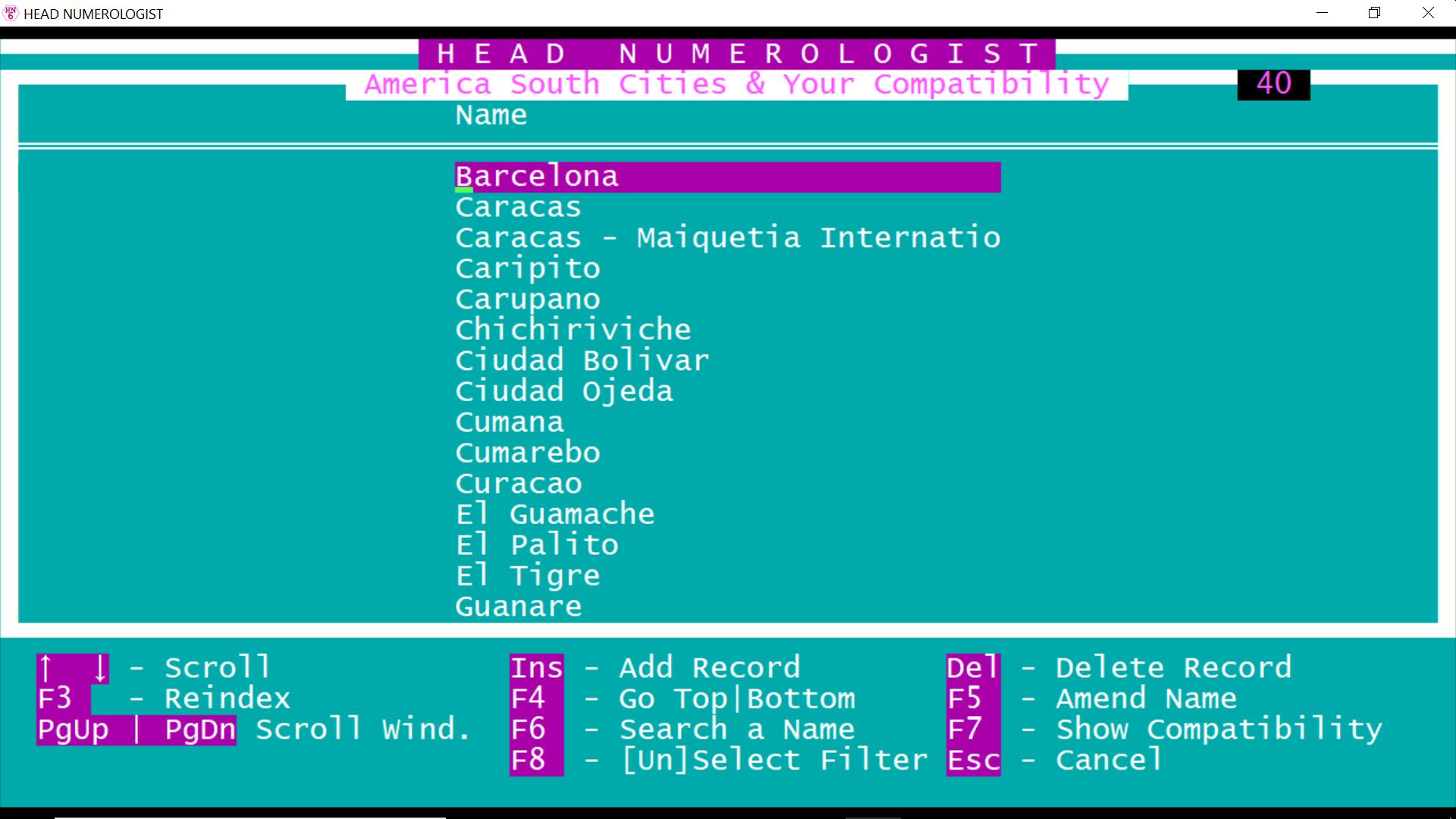This screenshot has height=819, width=1456.
Task: Click the app icon in the title bar
Action: point(11,13)
